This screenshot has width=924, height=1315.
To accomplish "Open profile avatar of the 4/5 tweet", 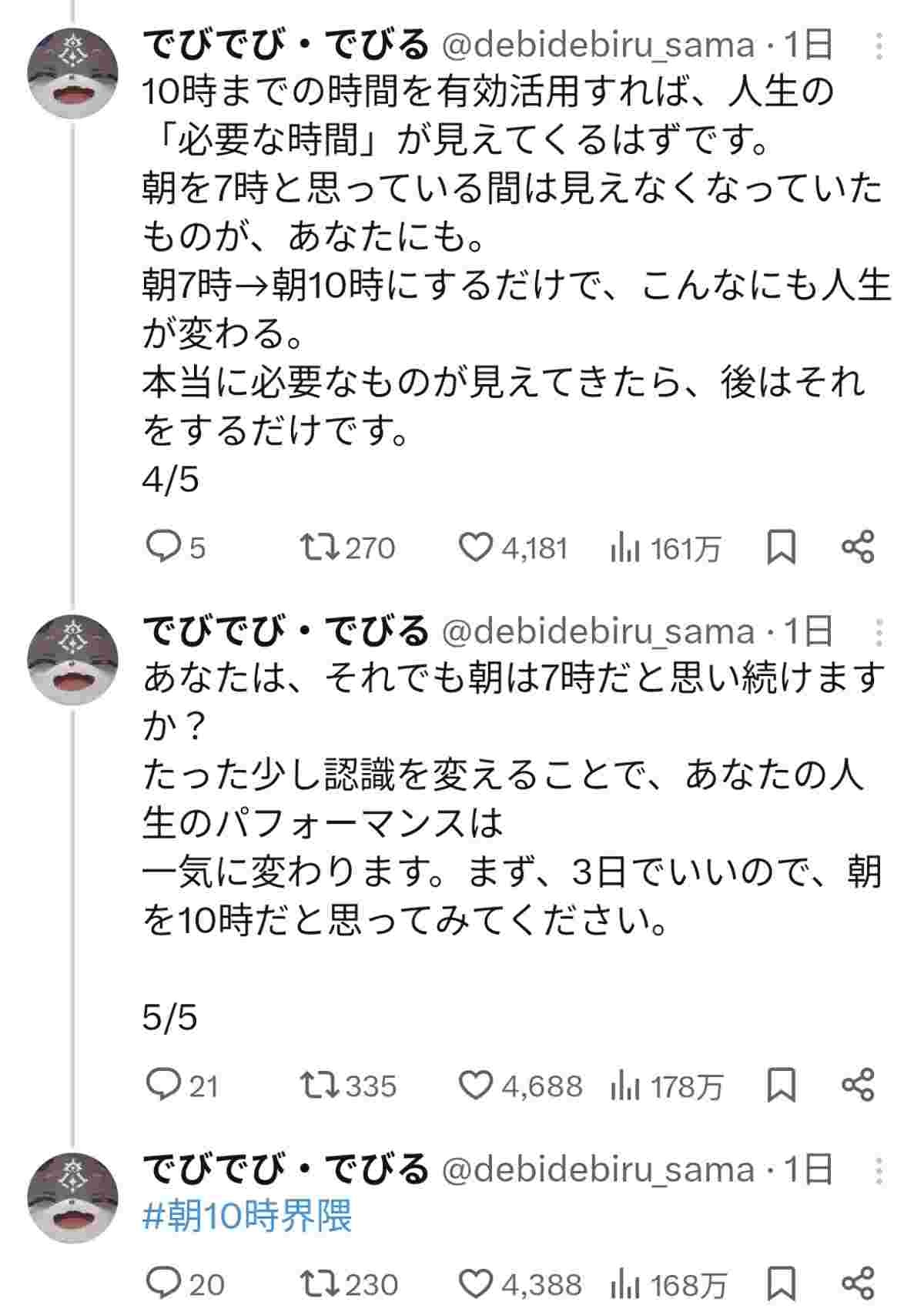I will (x=73, y=74).
